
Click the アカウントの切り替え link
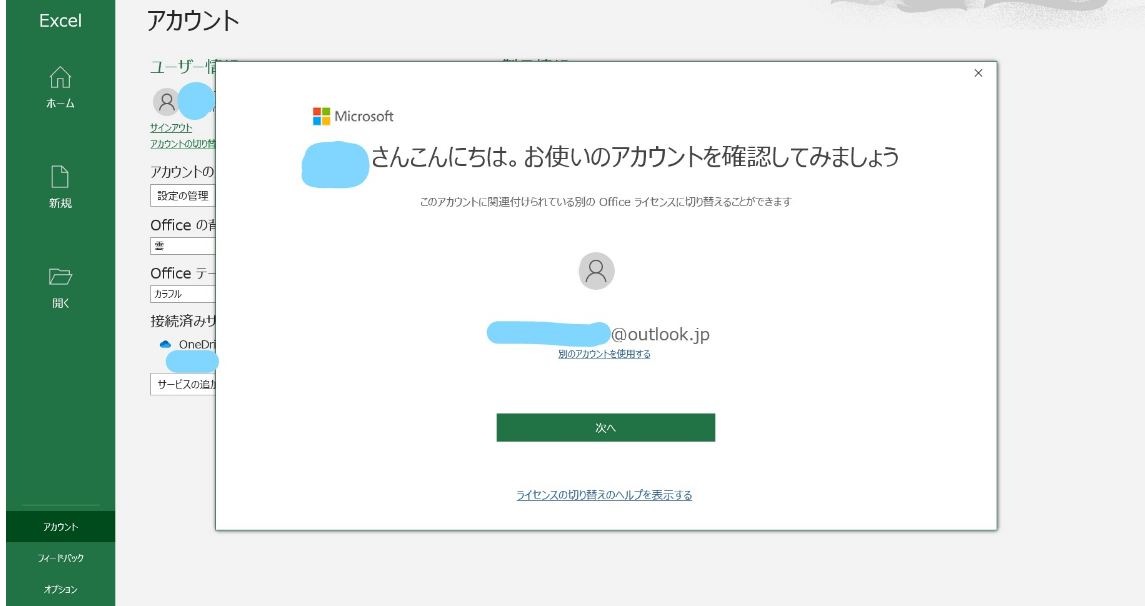pos(183,144)
